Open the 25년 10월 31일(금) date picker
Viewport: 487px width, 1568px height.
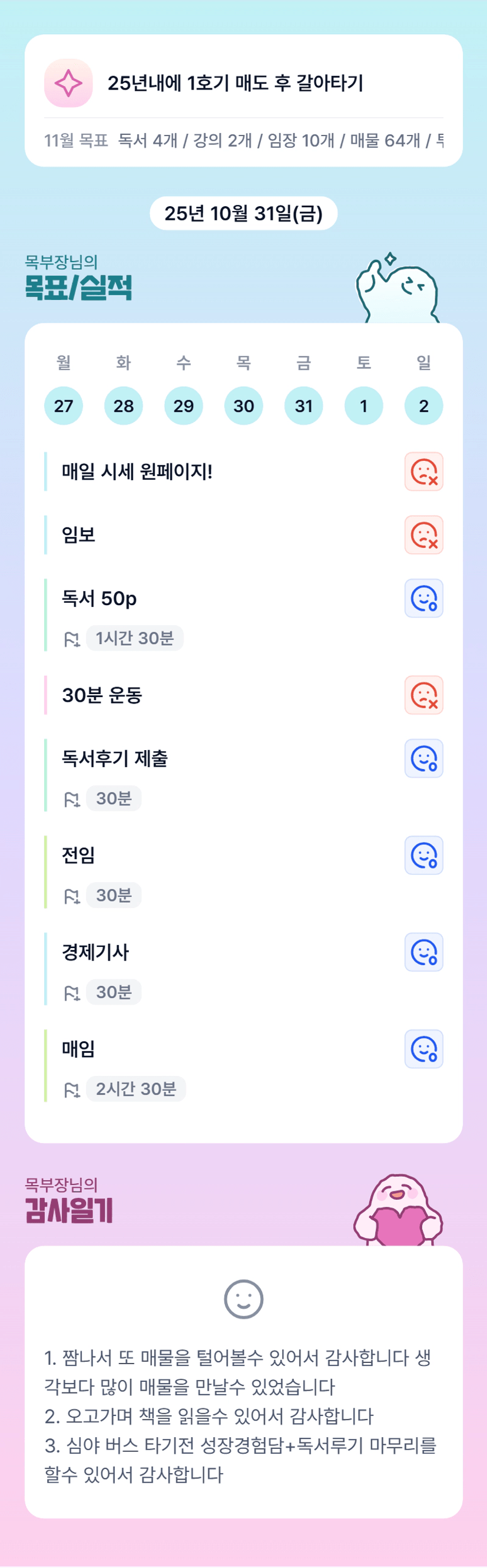point(243,214)
